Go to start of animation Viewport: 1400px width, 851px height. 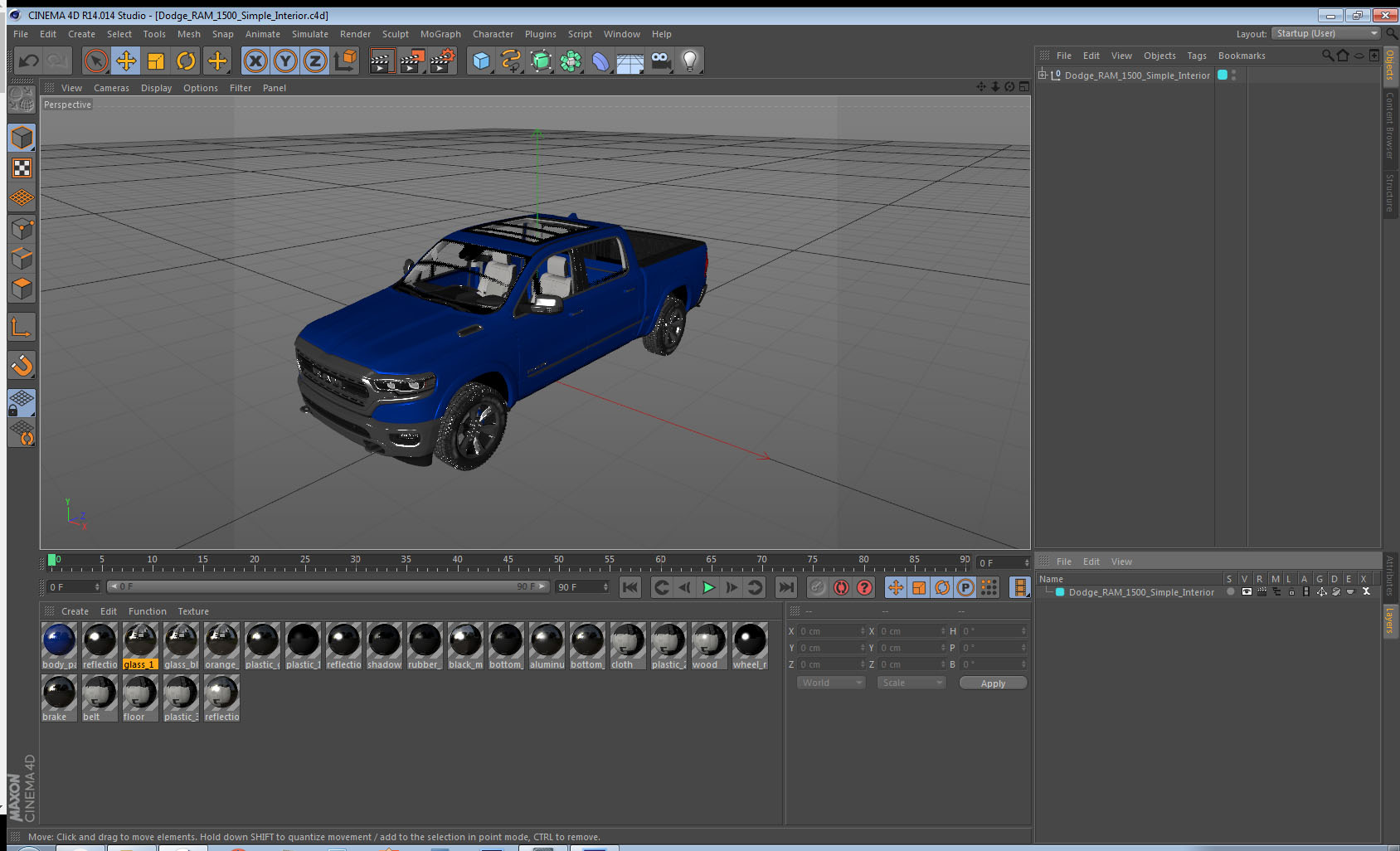[x=630, y=587]
